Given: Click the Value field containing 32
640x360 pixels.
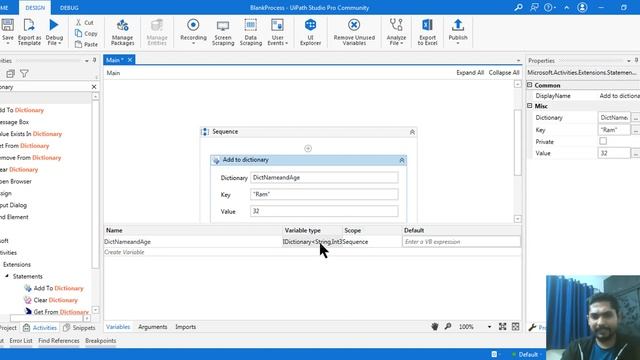Looking at the screenshot, I should click(x=324, y=211).
